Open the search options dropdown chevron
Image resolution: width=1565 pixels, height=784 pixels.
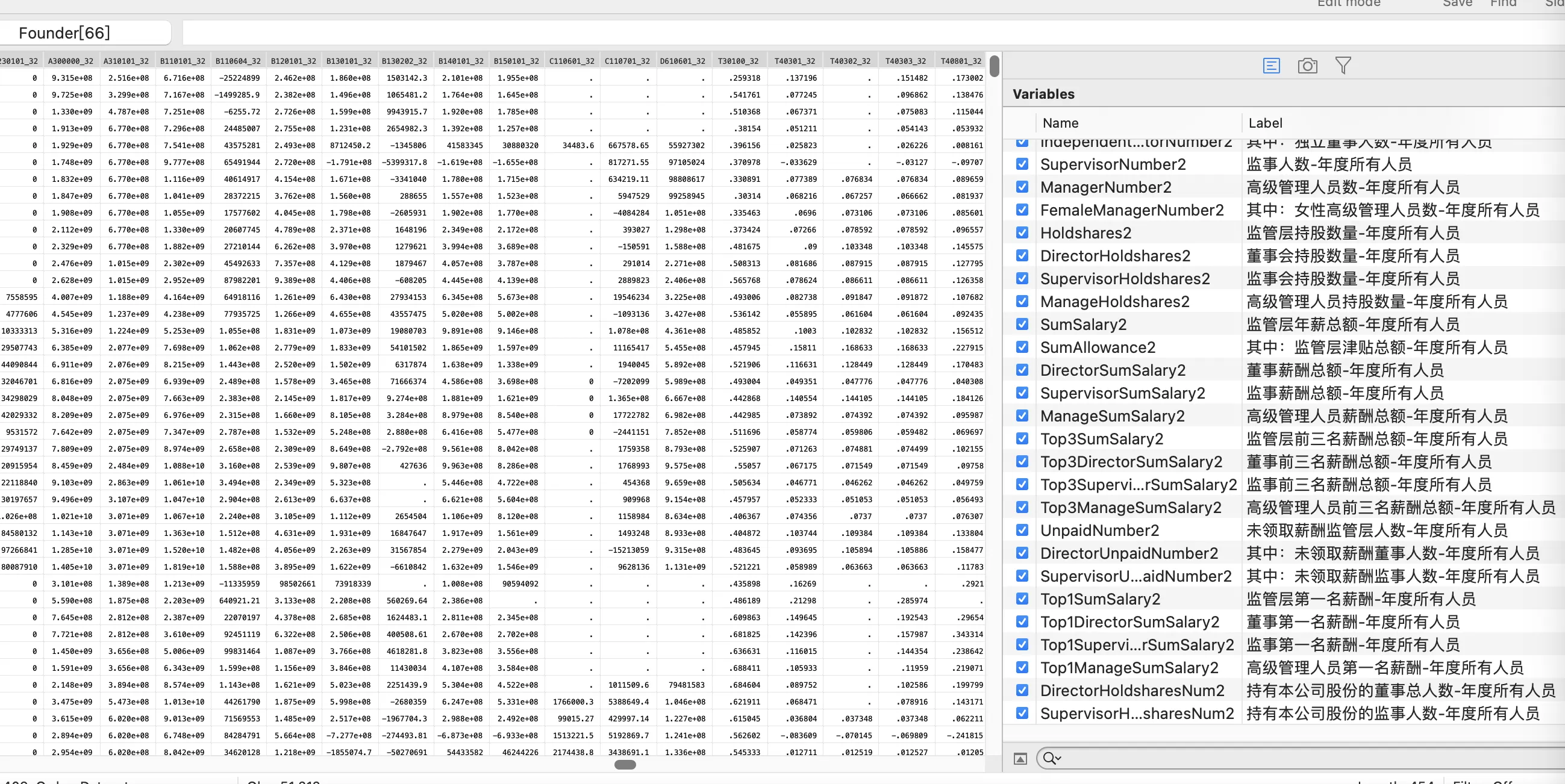[1059, 759]
